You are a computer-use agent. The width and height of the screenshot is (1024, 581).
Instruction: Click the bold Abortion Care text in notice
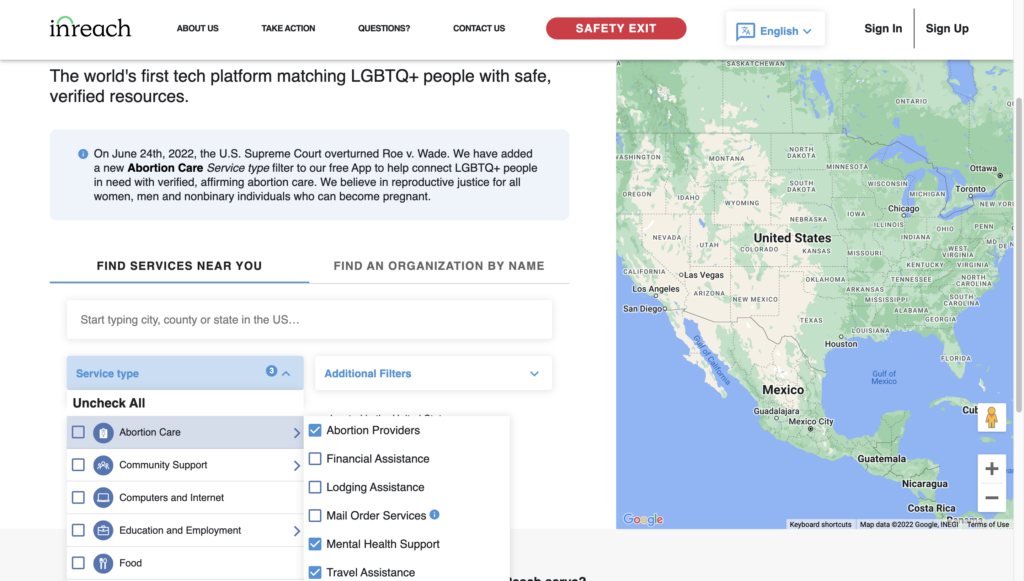pos(165,168)
